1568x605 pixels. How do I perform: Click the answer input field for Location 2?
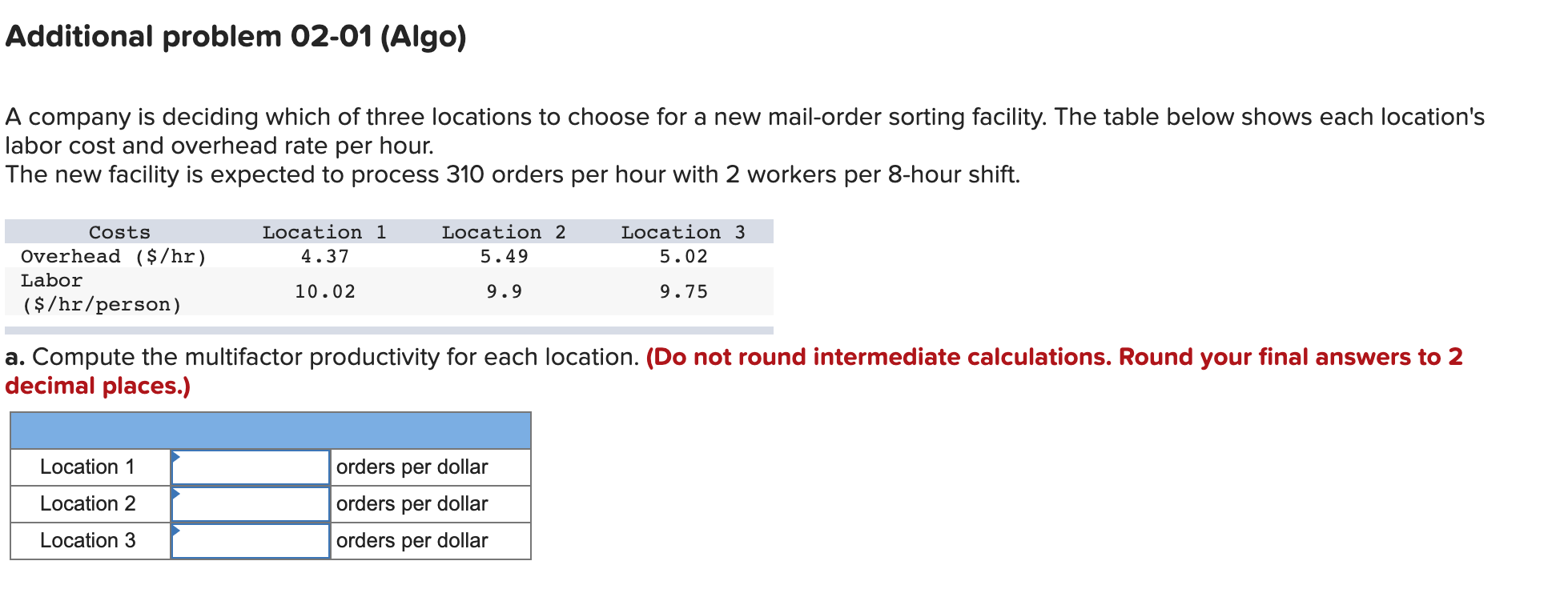251,503
